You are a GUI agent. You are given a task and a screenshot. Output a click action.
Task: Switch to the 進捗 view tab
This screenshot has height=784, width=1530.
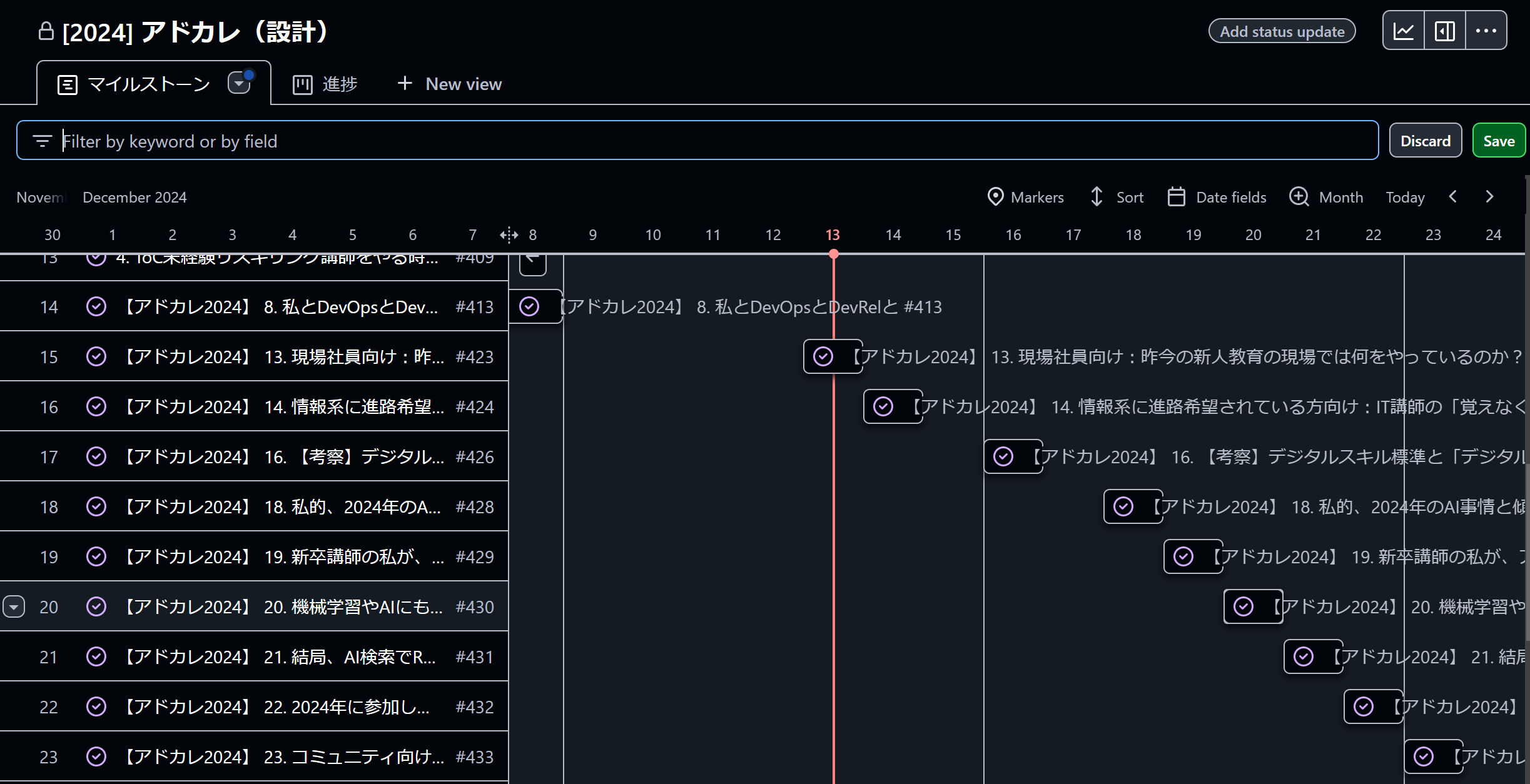click(x=325, y=84)
